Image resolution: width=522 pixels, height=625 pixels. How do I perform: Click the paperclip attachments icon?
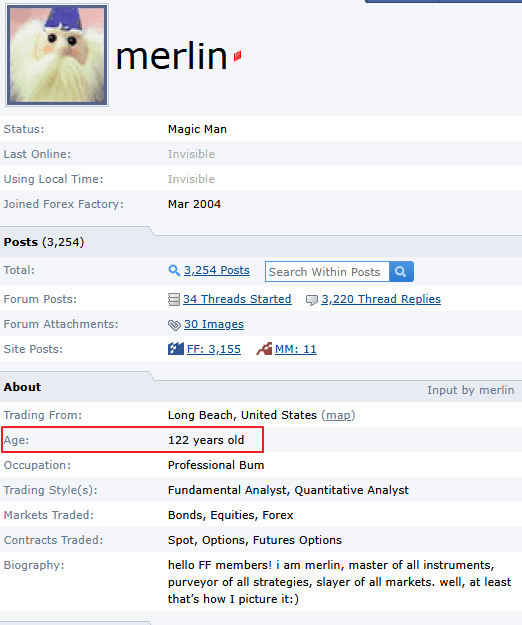point(174,325)
